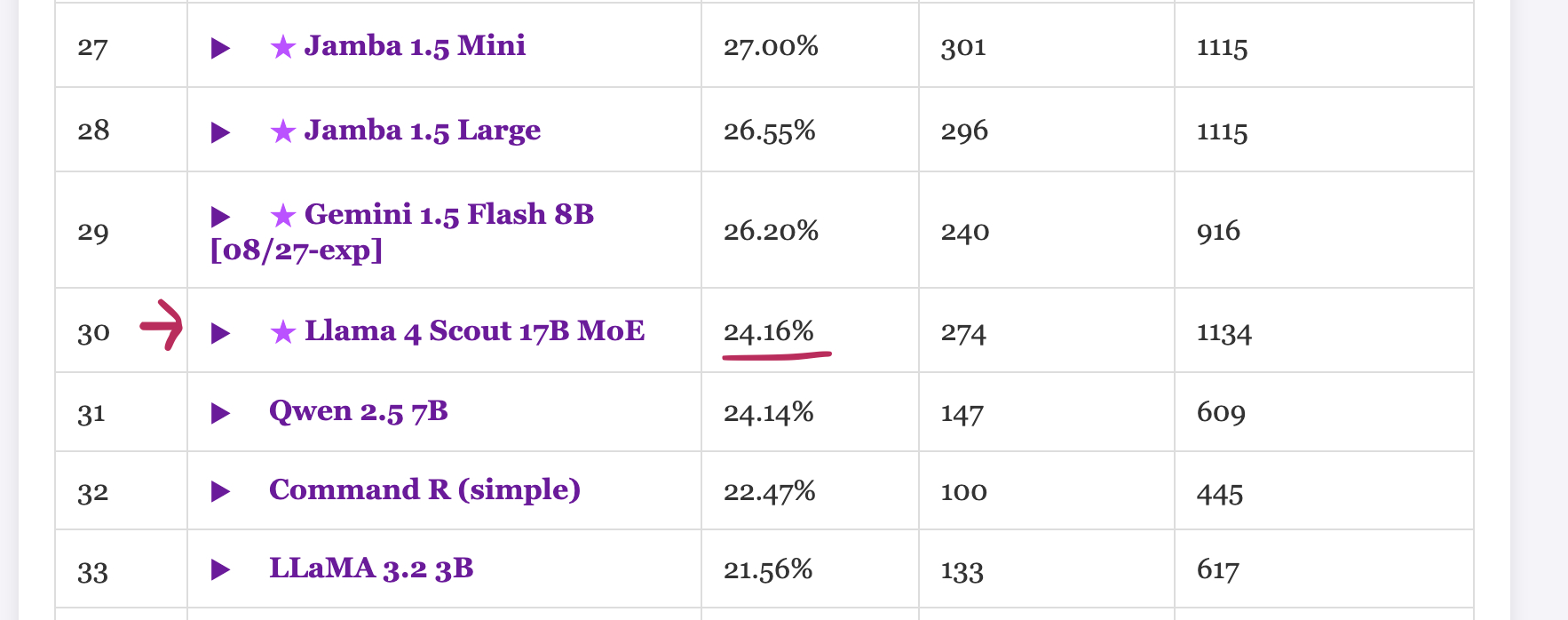
Task: Click the star icon beside Llama 4 Scout
Action: (x=283, y=332)
